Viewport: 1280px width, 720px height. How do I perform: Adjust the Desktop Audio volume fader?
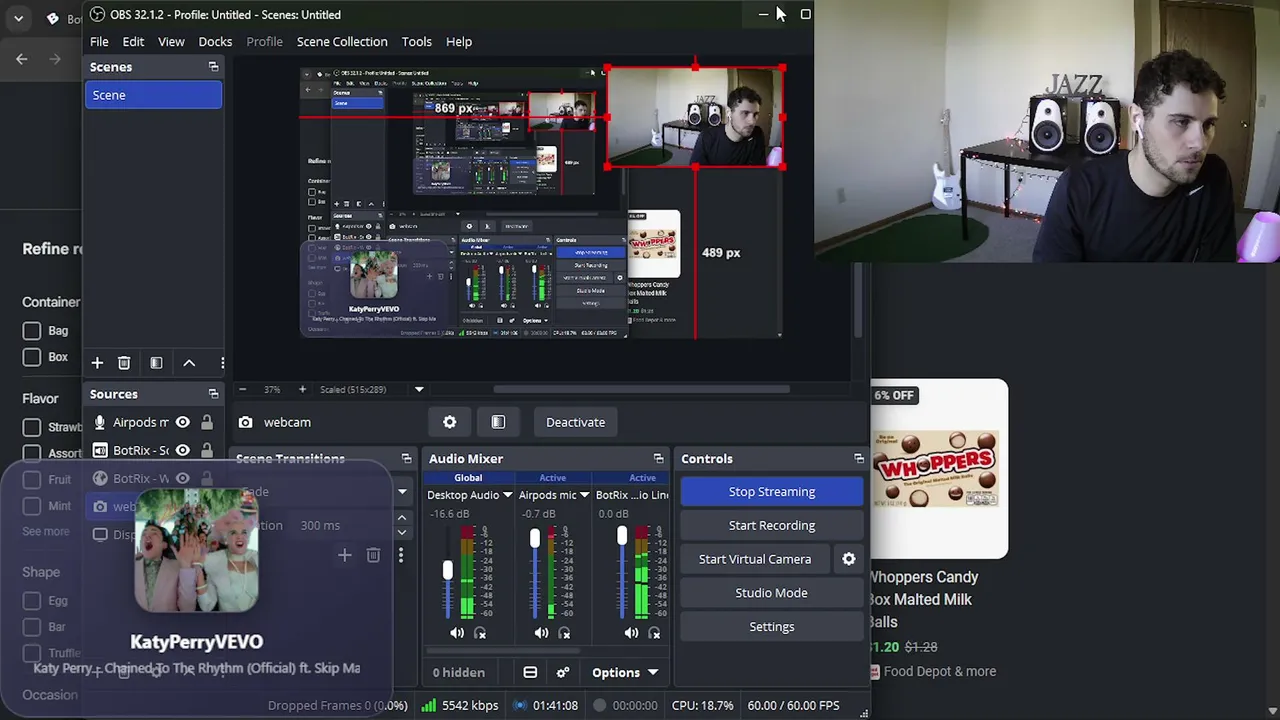coord(447,570)
